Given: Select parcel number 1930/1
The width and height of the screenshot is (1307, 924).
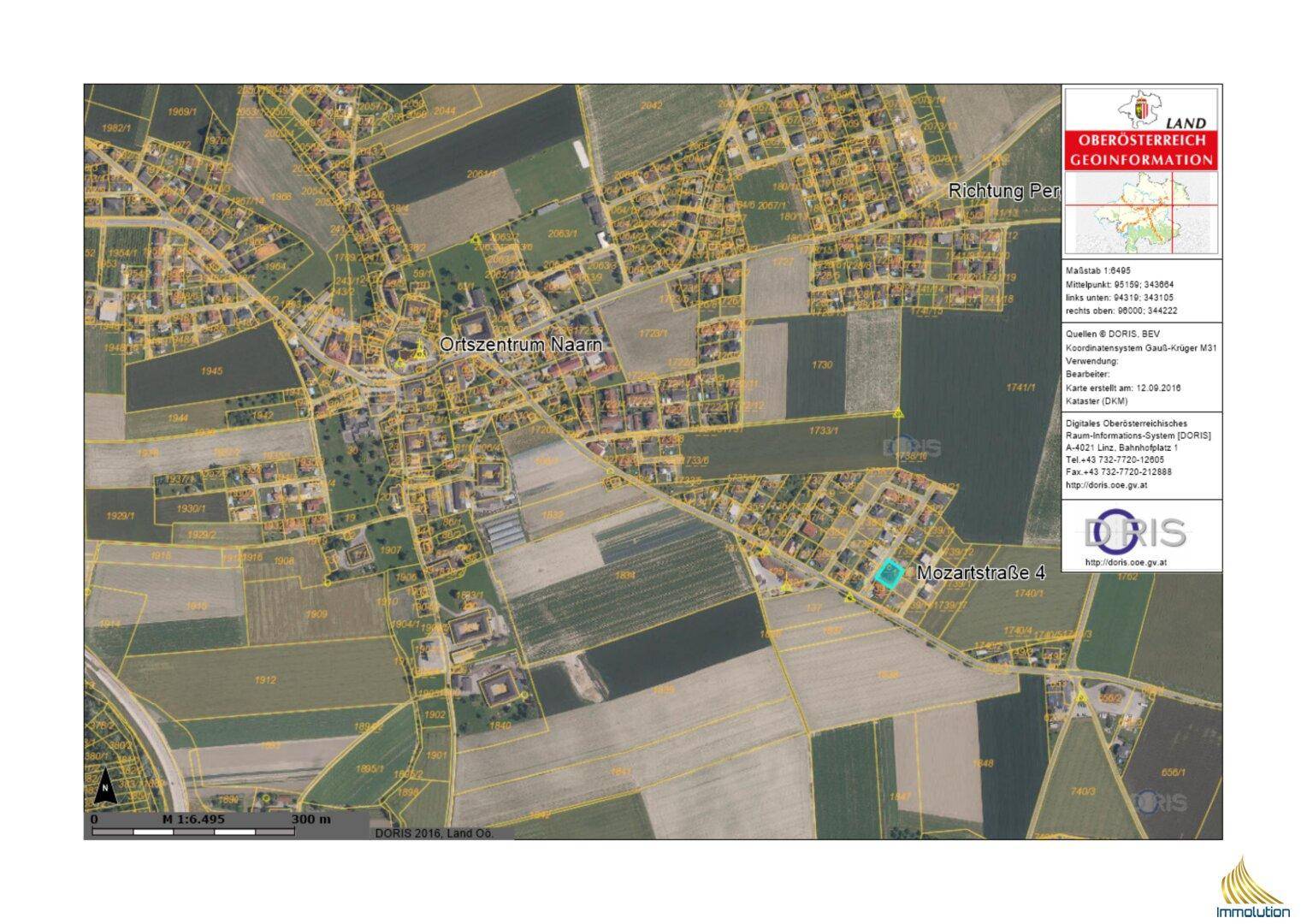Looking at the screenshot, I should pyautogui.click(x=191, y=508).
